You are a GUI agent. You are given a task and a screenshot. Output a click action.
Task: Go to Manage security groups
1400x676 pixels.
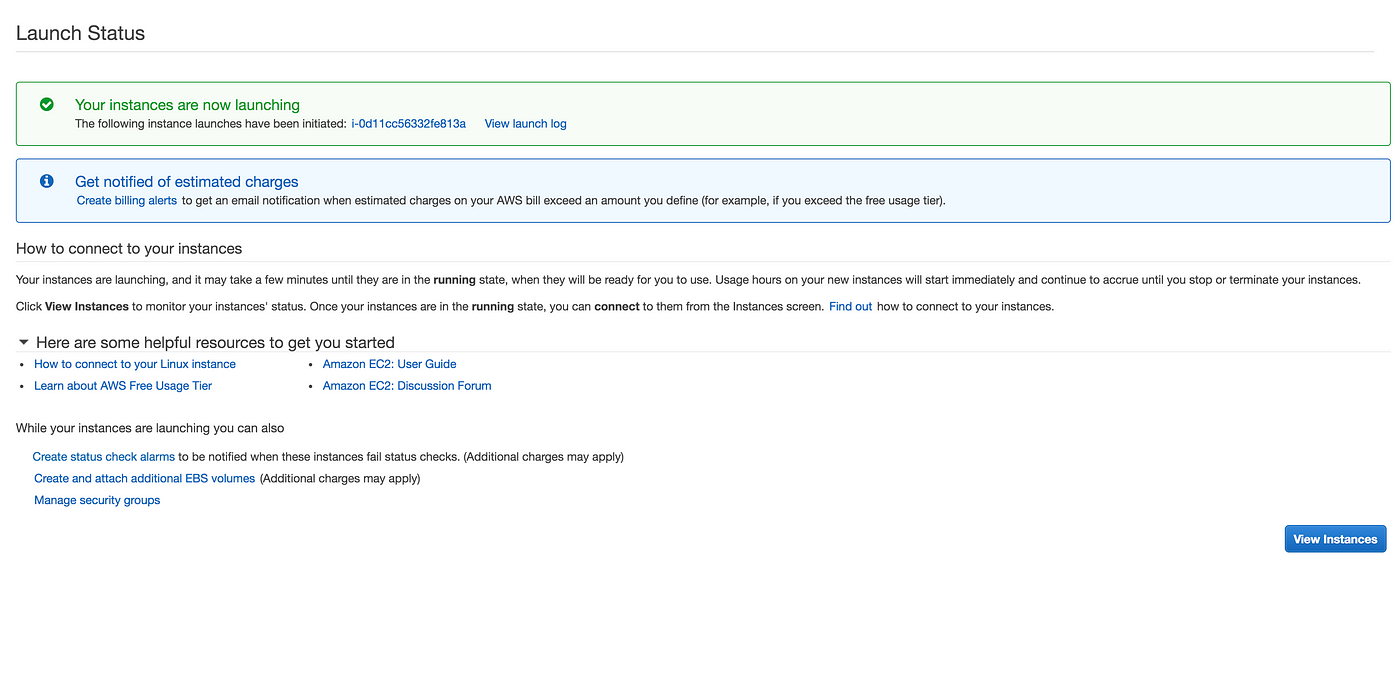tap(97, 500)
